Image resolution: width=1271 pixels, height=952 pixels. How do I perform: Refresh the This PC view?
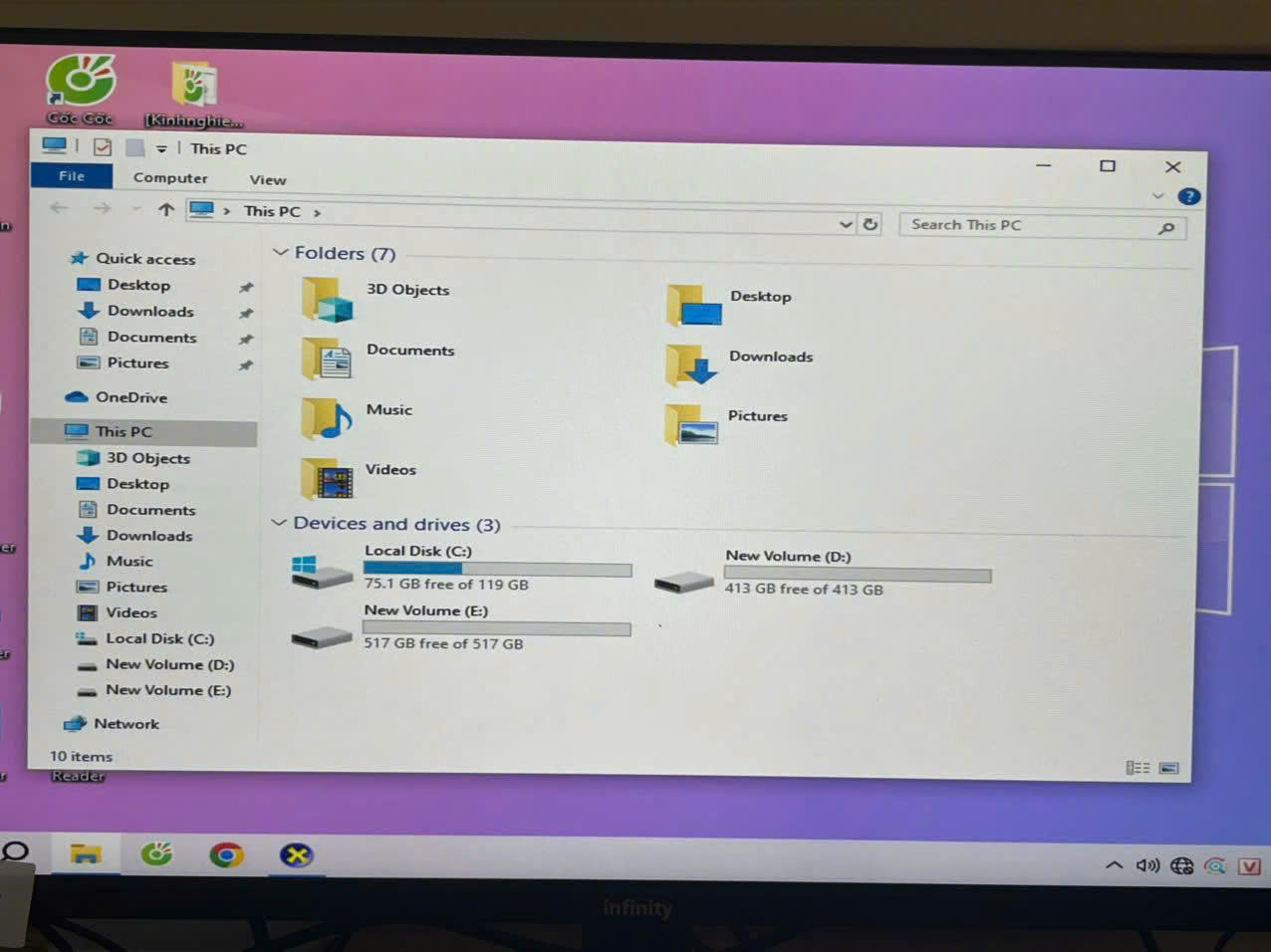point(871,224)
